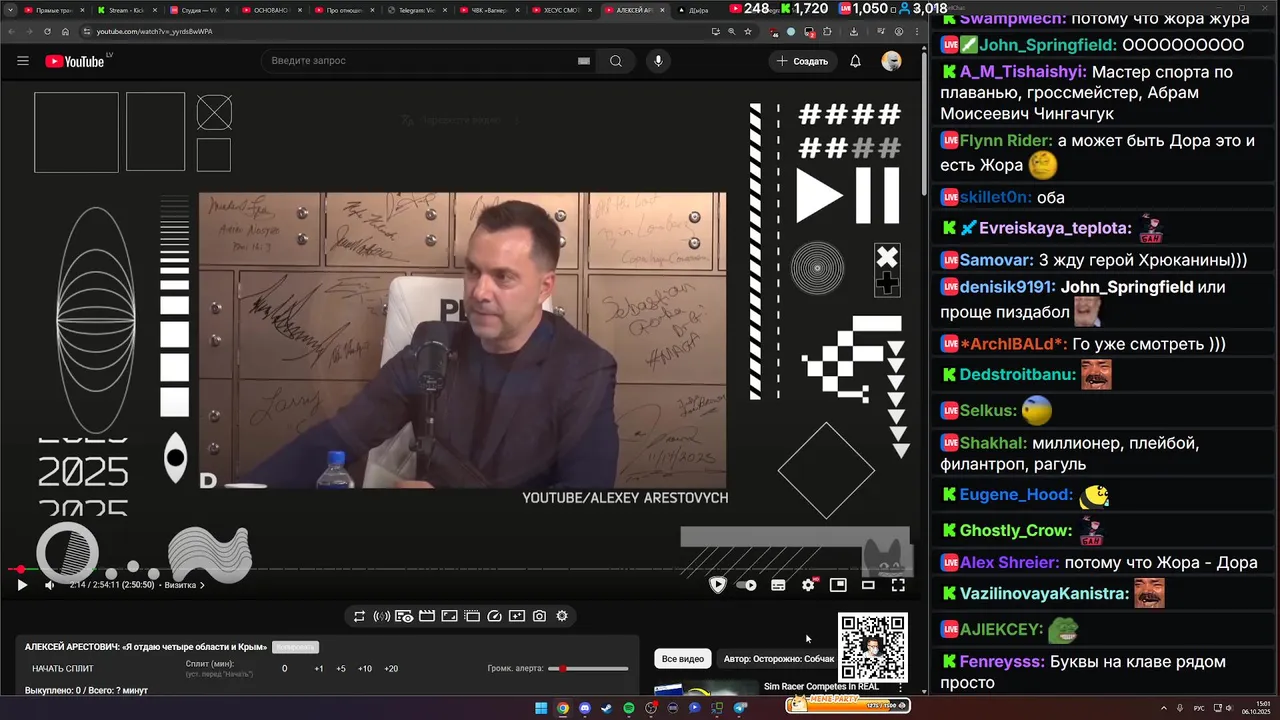Click chat username Eugene_Hood
This screenshot has width=1280, height=720.
[1016, 495]
